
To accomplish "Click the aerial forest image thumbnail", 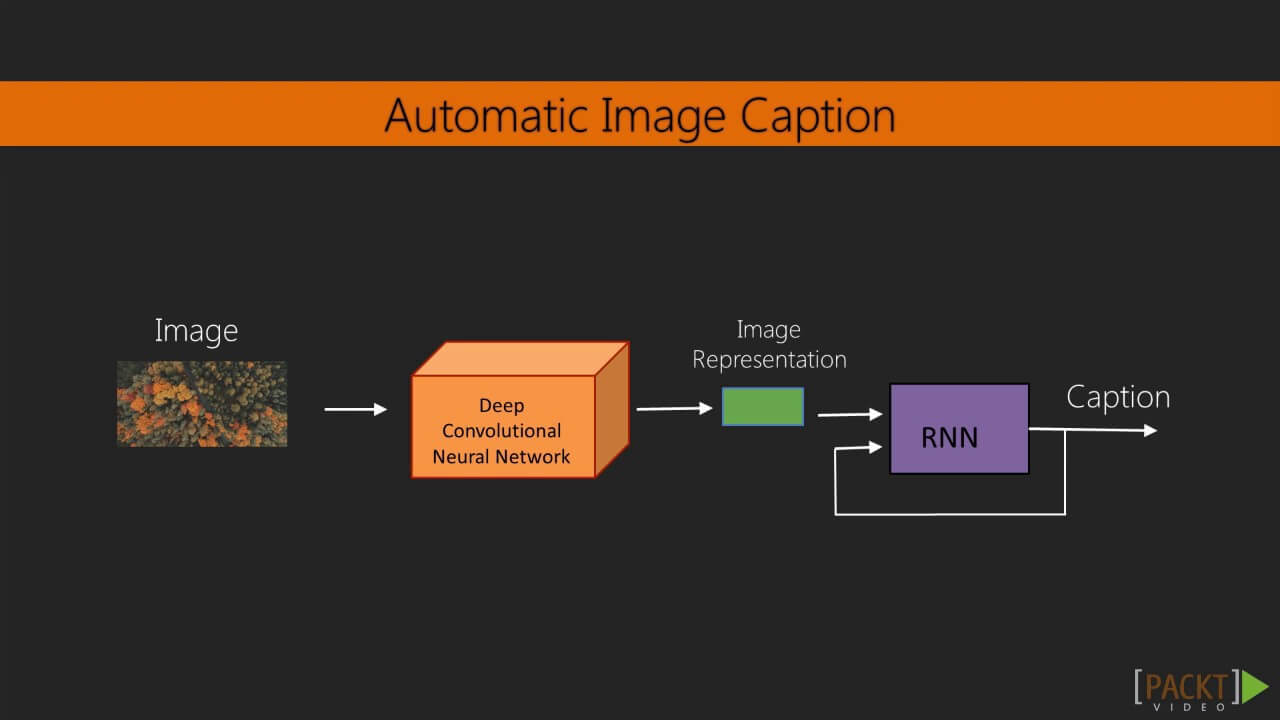I will 202,403.
